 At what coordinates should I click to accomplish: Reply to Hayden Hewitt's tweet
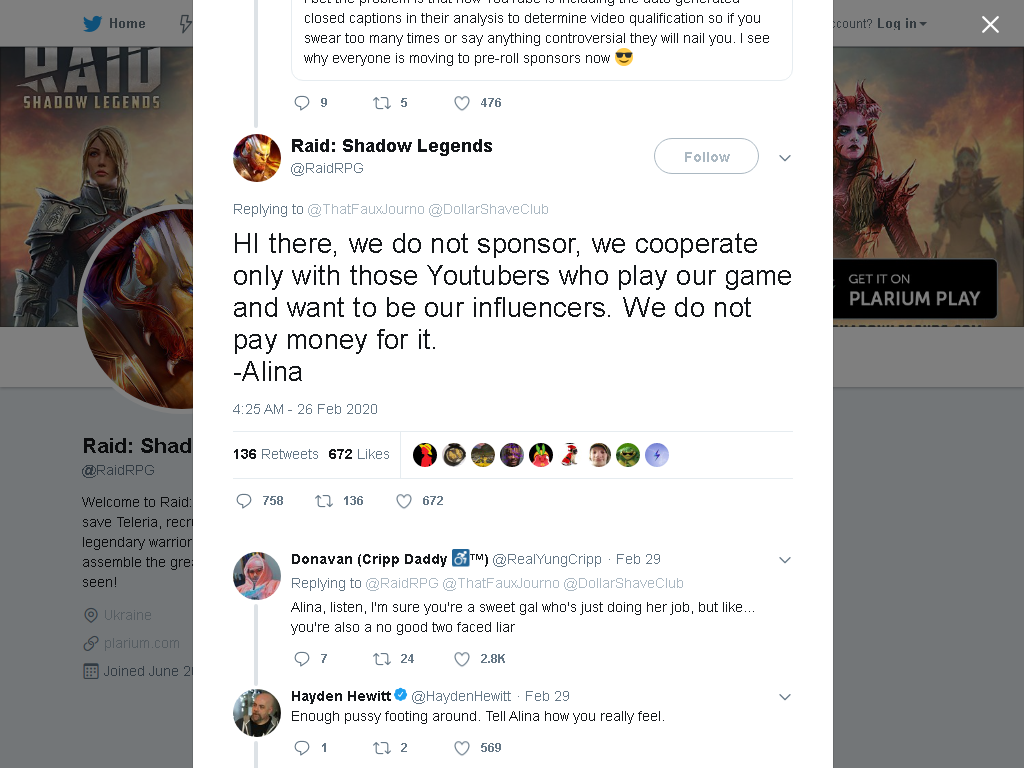(x=302, y=748)
